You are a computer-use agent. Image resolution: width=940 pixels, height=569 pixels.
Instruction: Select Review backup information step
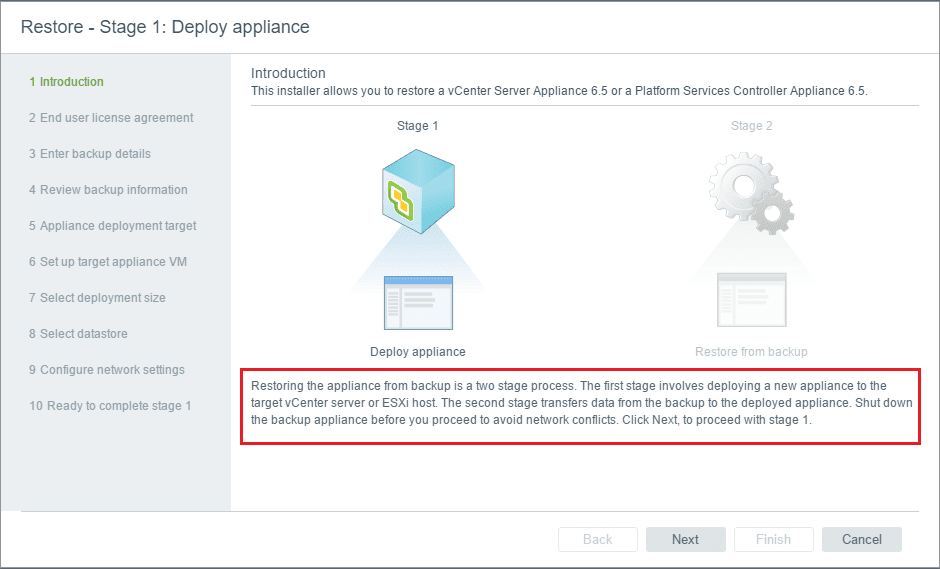click(x=108, y=190)
